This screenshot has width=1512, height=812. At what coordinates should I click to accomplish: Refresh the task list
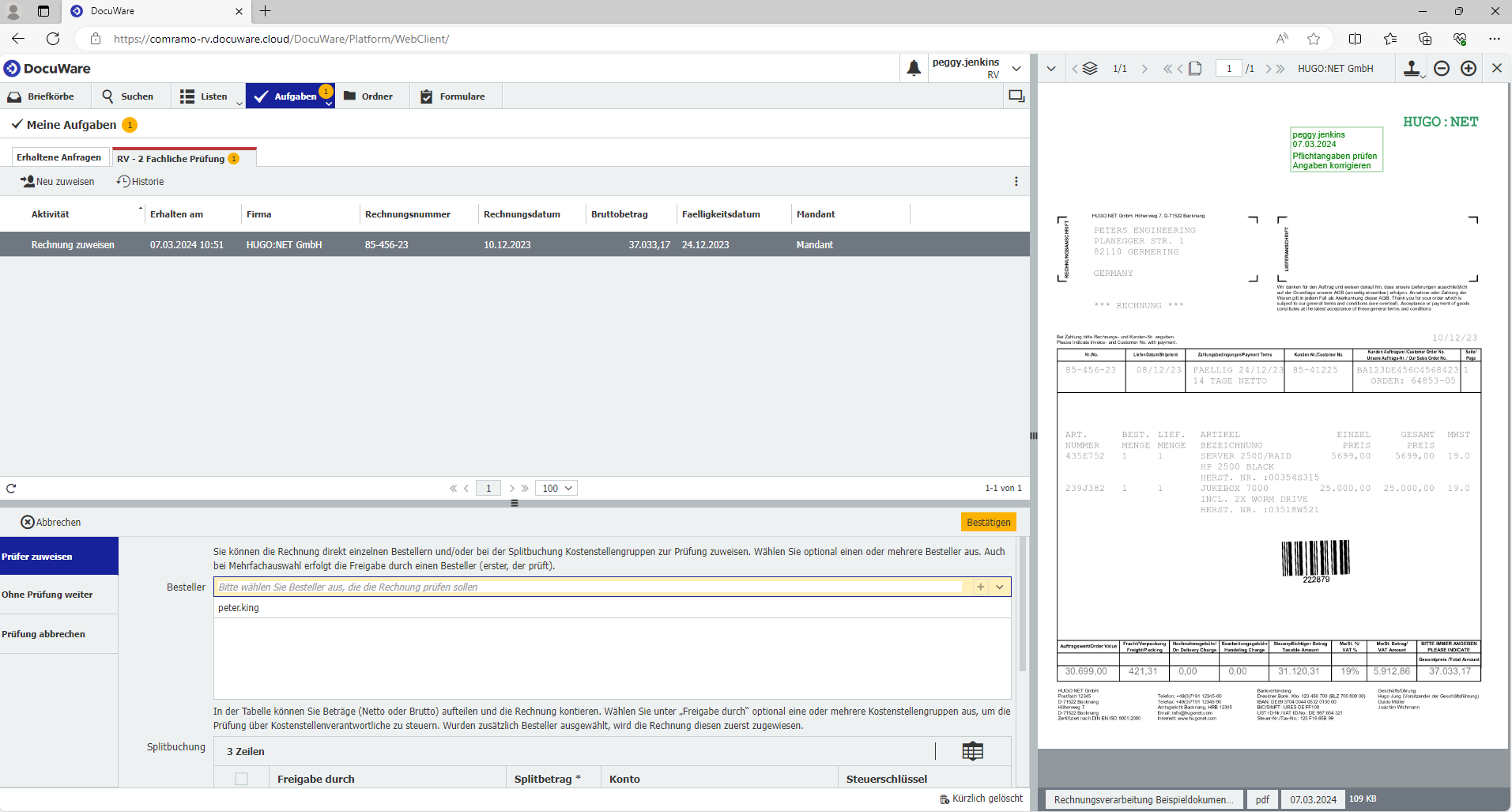click(11, 489)
